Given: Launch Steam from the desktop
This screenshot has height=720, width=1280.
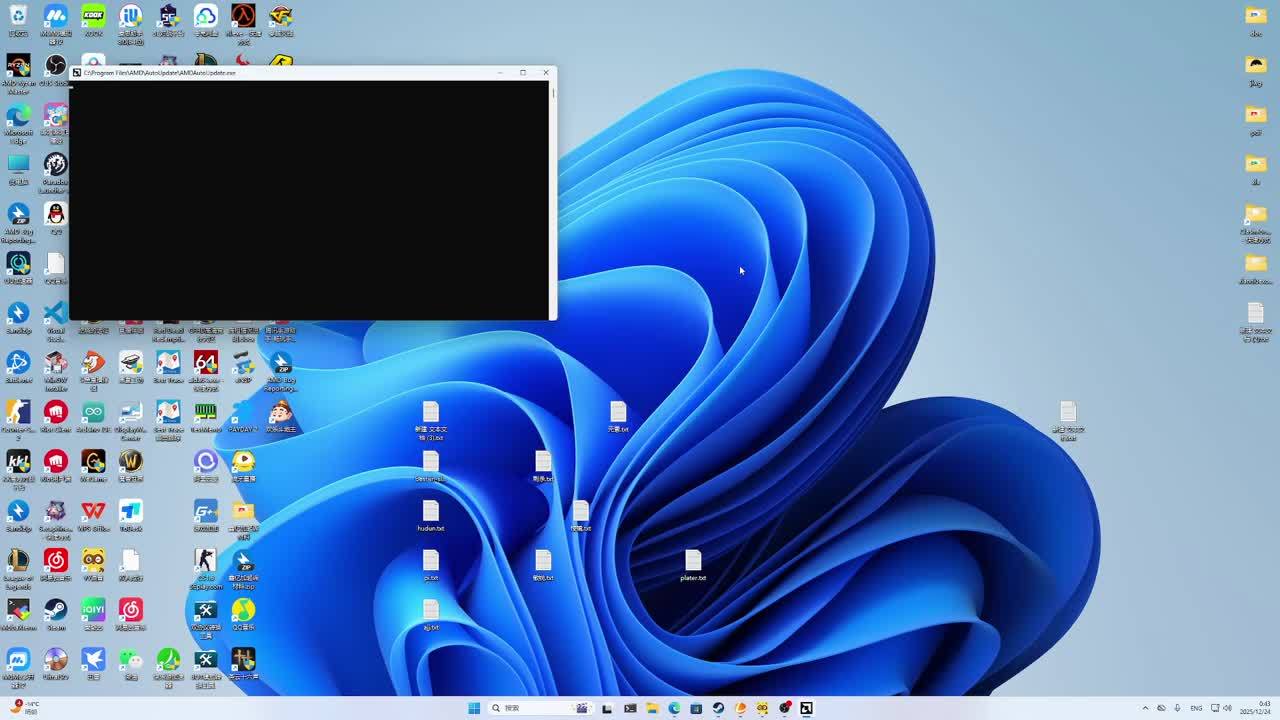Looking at the screenshot, I should pos(55,610).
